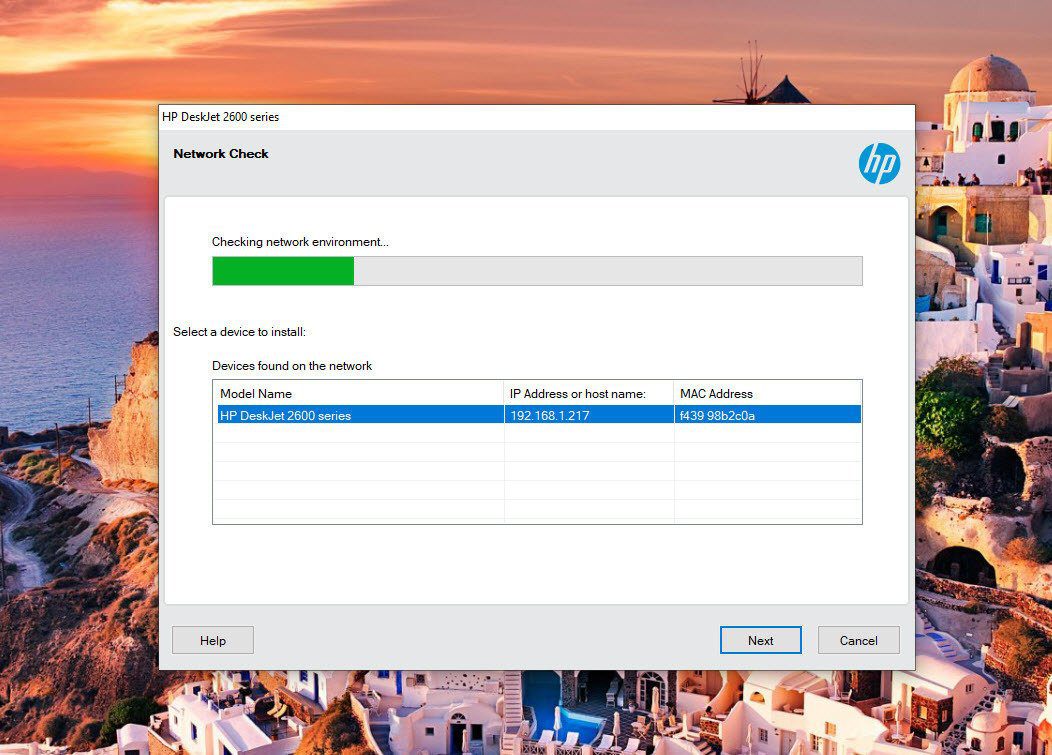Click the Network Check heading
This screenshot has height=755, width=1052.
221,154
